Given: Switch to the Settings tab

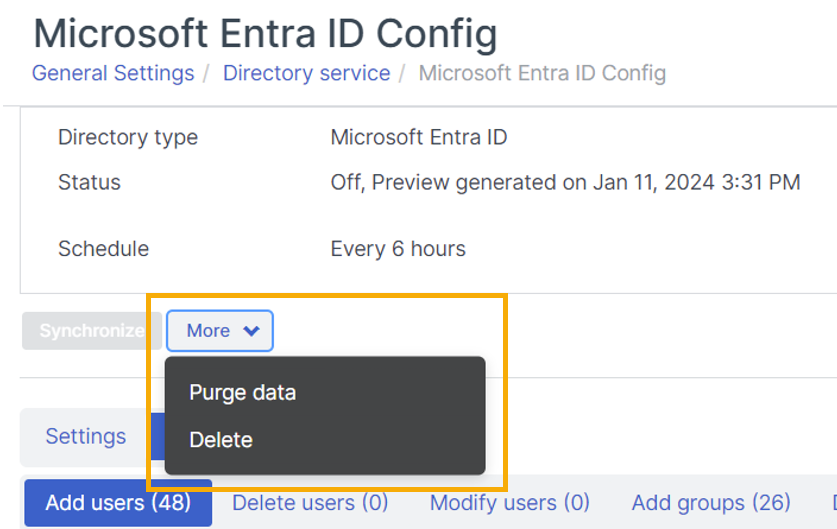Looking at the screenshot, I should point(86,437).
